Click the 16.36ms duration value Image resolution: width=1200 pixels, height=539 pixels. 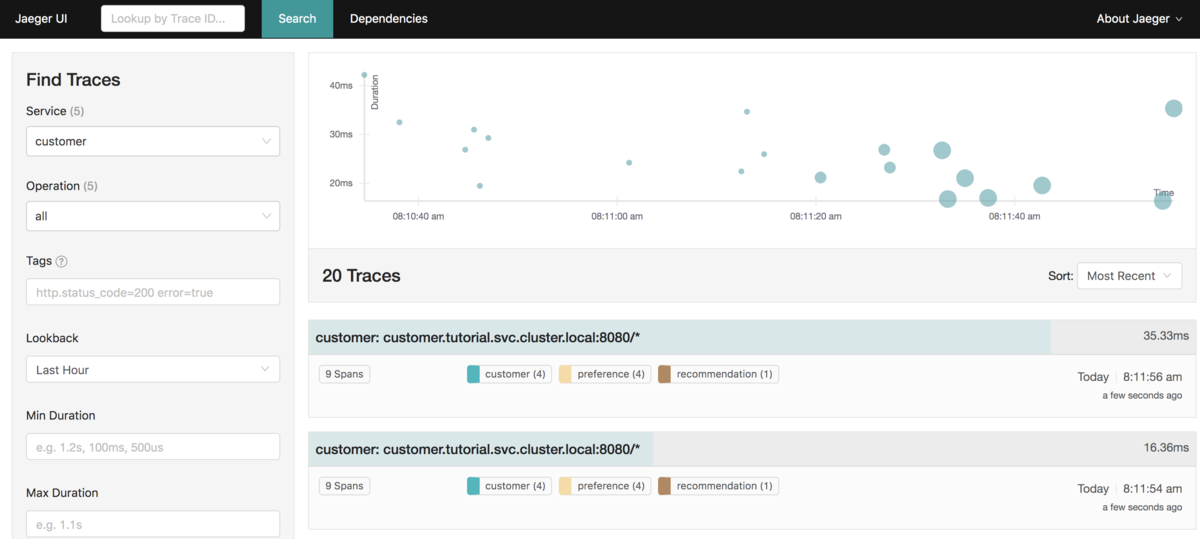(1166, 448)
